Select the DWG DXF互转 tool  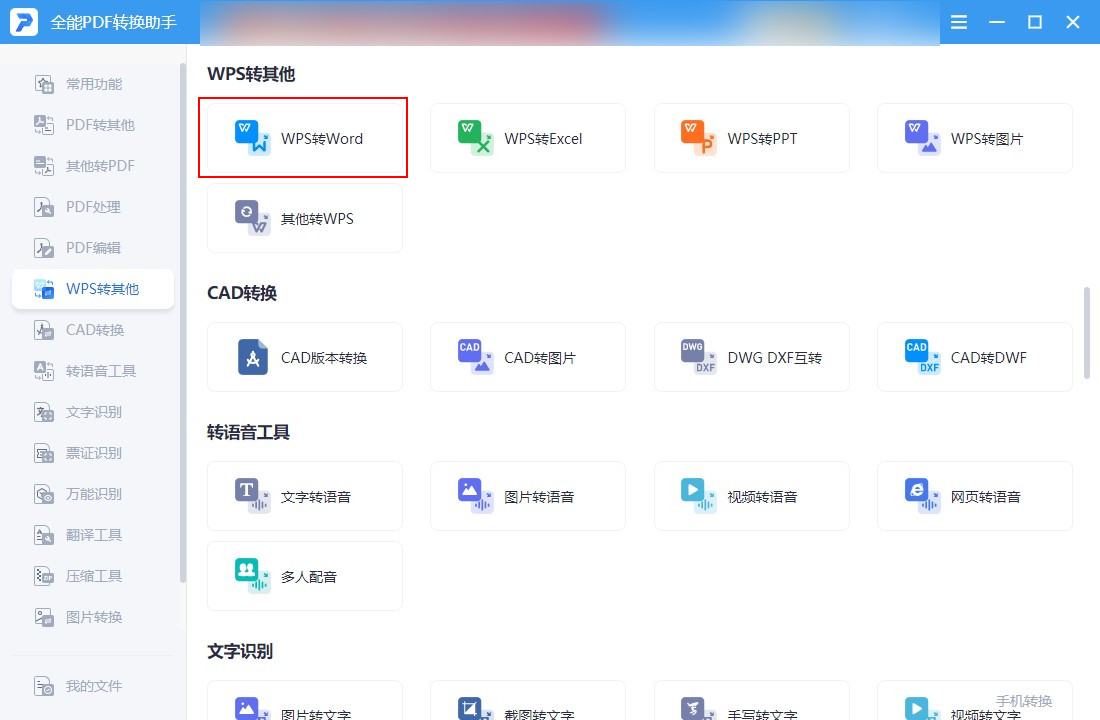point(751,357)
